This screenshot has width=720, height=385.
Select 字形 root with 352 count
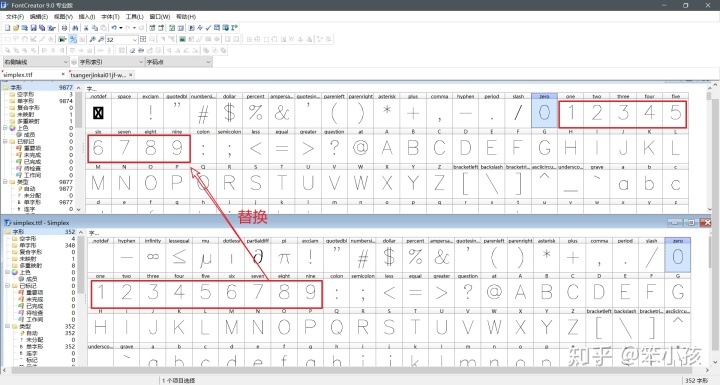coord(18,232)
